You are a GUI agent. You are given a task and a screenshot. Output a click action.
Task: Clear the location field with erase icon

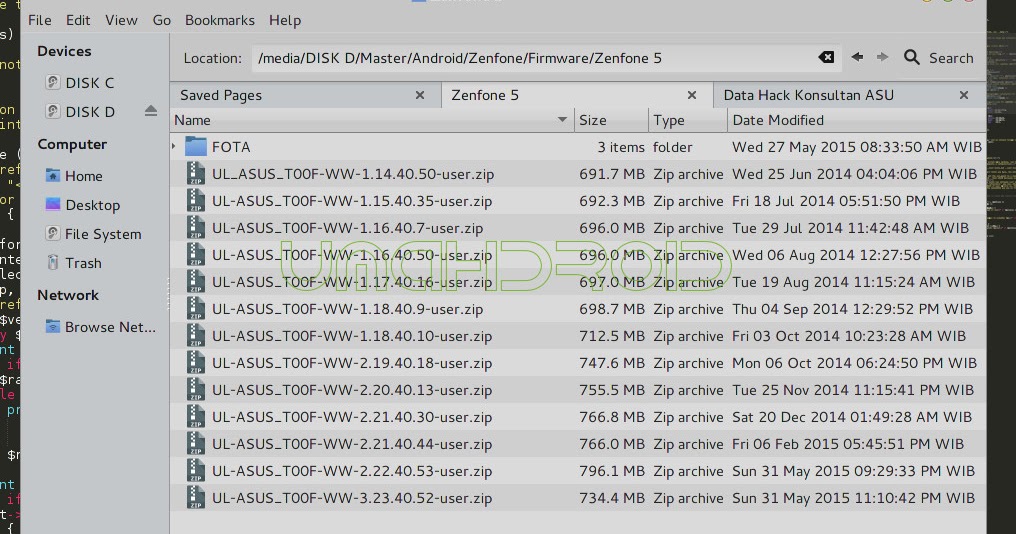[x=826, y=57]
